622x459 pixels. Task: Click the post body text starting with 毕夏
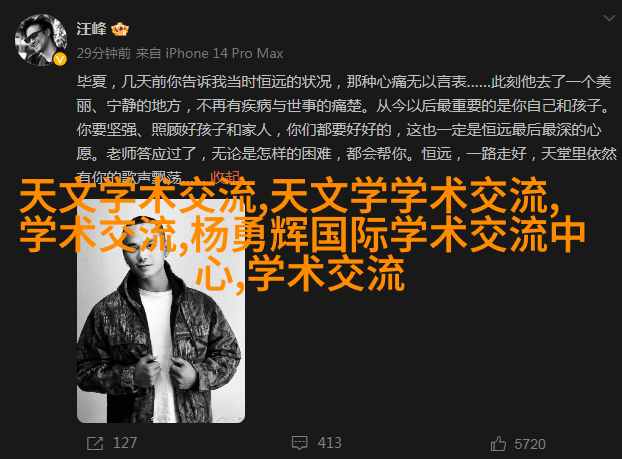[347, 129]
